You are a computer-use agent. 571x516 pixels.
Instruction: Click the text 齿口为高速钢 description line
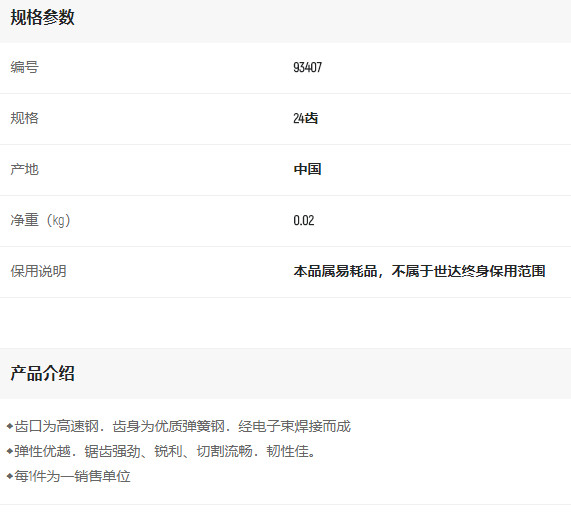coord(182,426)
